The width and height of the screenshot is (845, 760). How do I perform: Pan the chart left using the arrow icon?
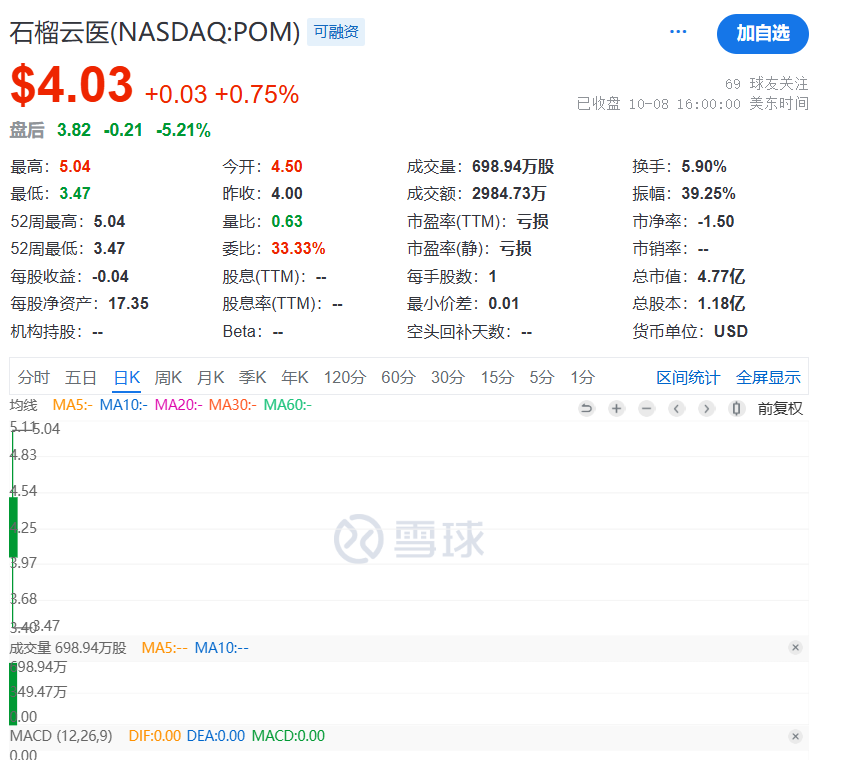click(676, 408)
